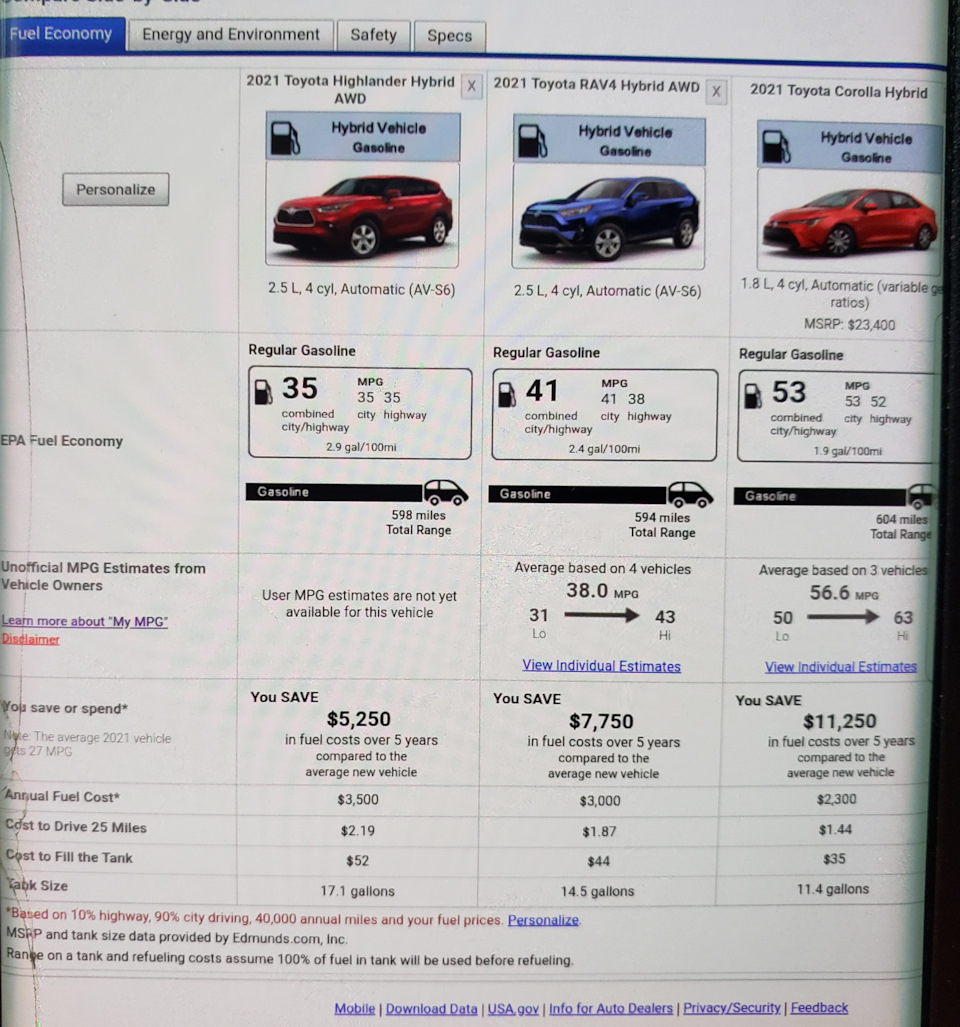Open the Mobile footer link
Viewport: 960px width, 1027px height.
(x=355, y=1009)
